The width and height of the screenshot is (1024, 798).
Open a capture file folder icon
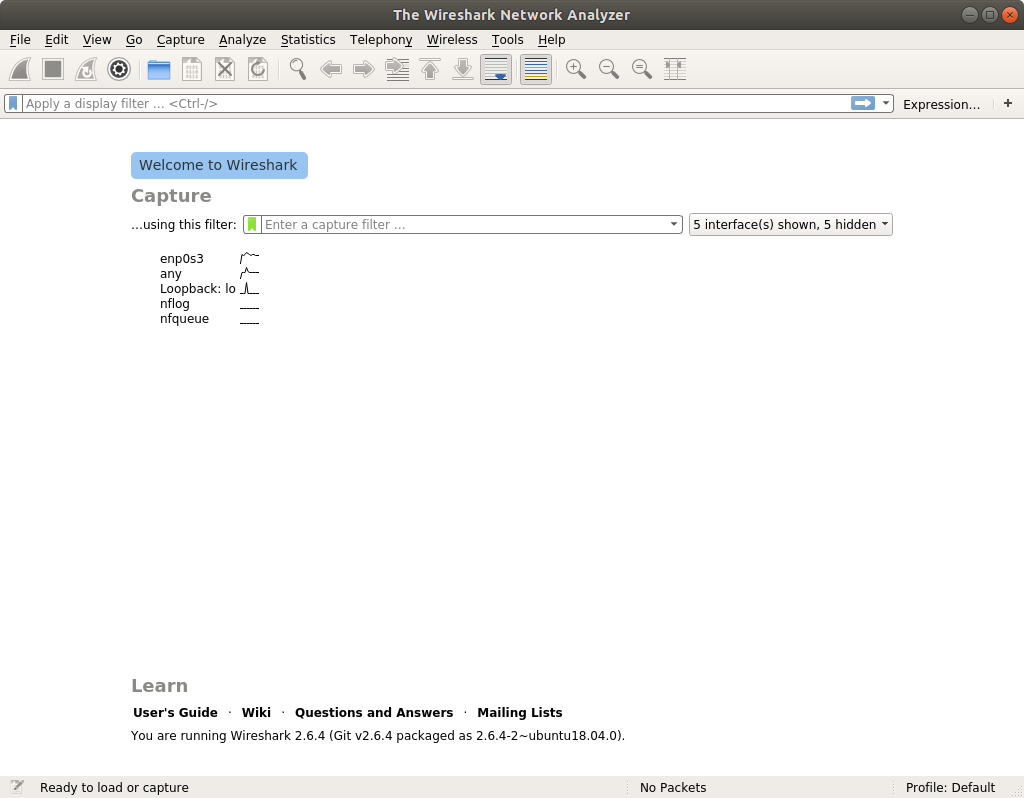159,69
